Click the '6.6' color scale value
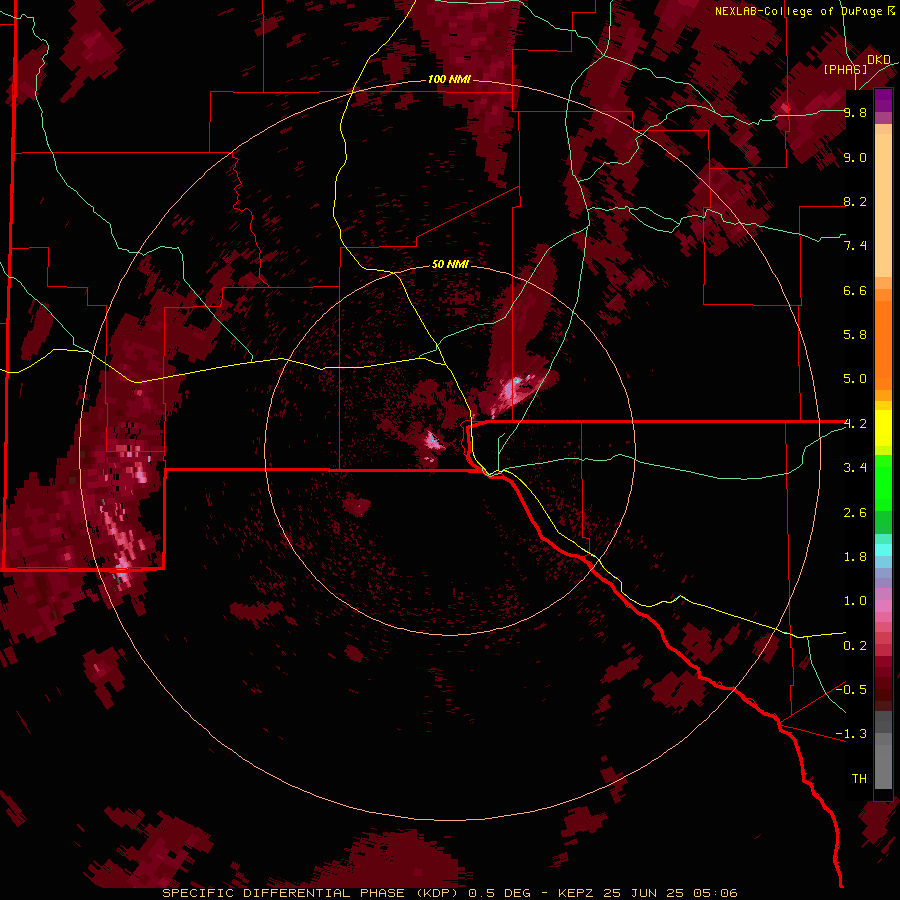The width and height of the screenshot is (900, 900). coord(855,290)
